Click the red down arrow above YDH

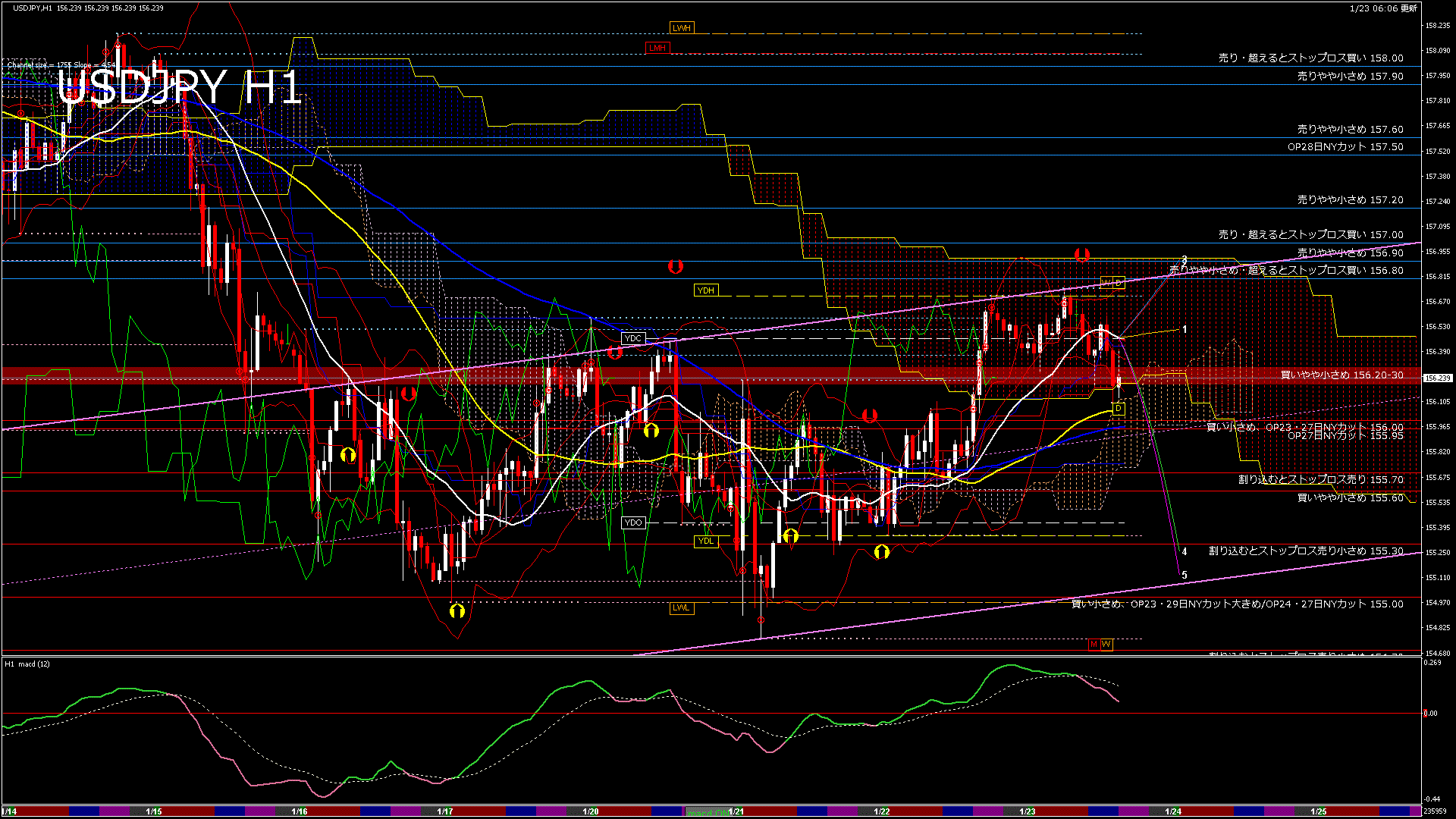(675, 267)
